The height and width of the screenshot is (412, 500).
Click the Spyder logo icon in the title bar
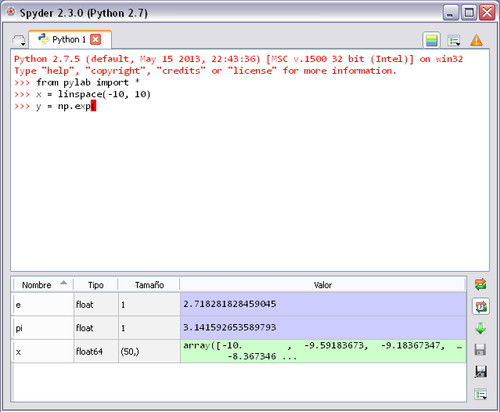[x=11, y=12]
